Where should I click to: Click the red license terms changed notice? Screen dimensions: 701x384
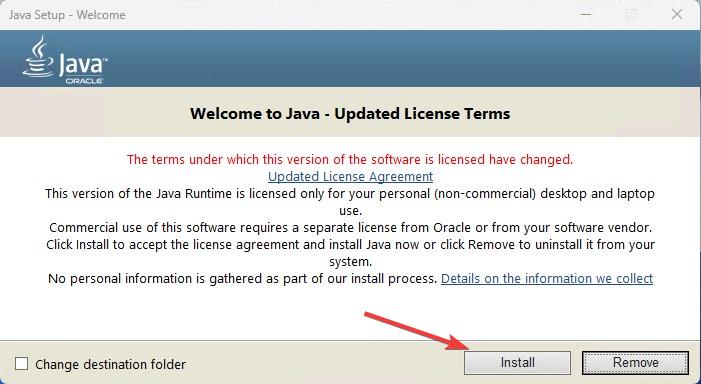[x=350, y=160]
